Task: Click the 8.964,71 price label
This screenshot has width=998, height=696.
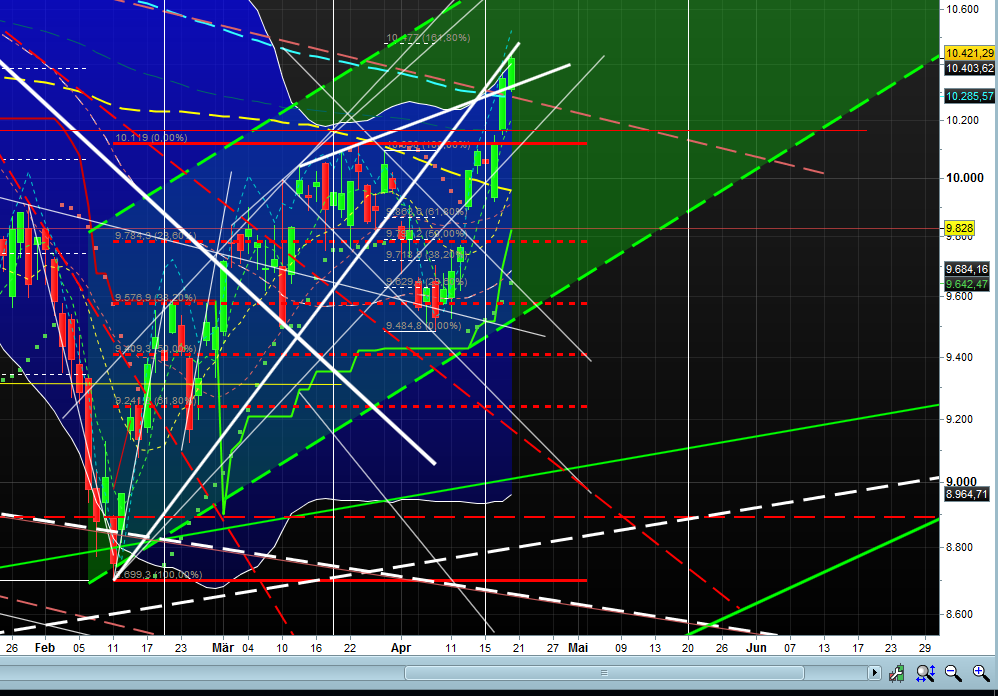Action: 967,494
